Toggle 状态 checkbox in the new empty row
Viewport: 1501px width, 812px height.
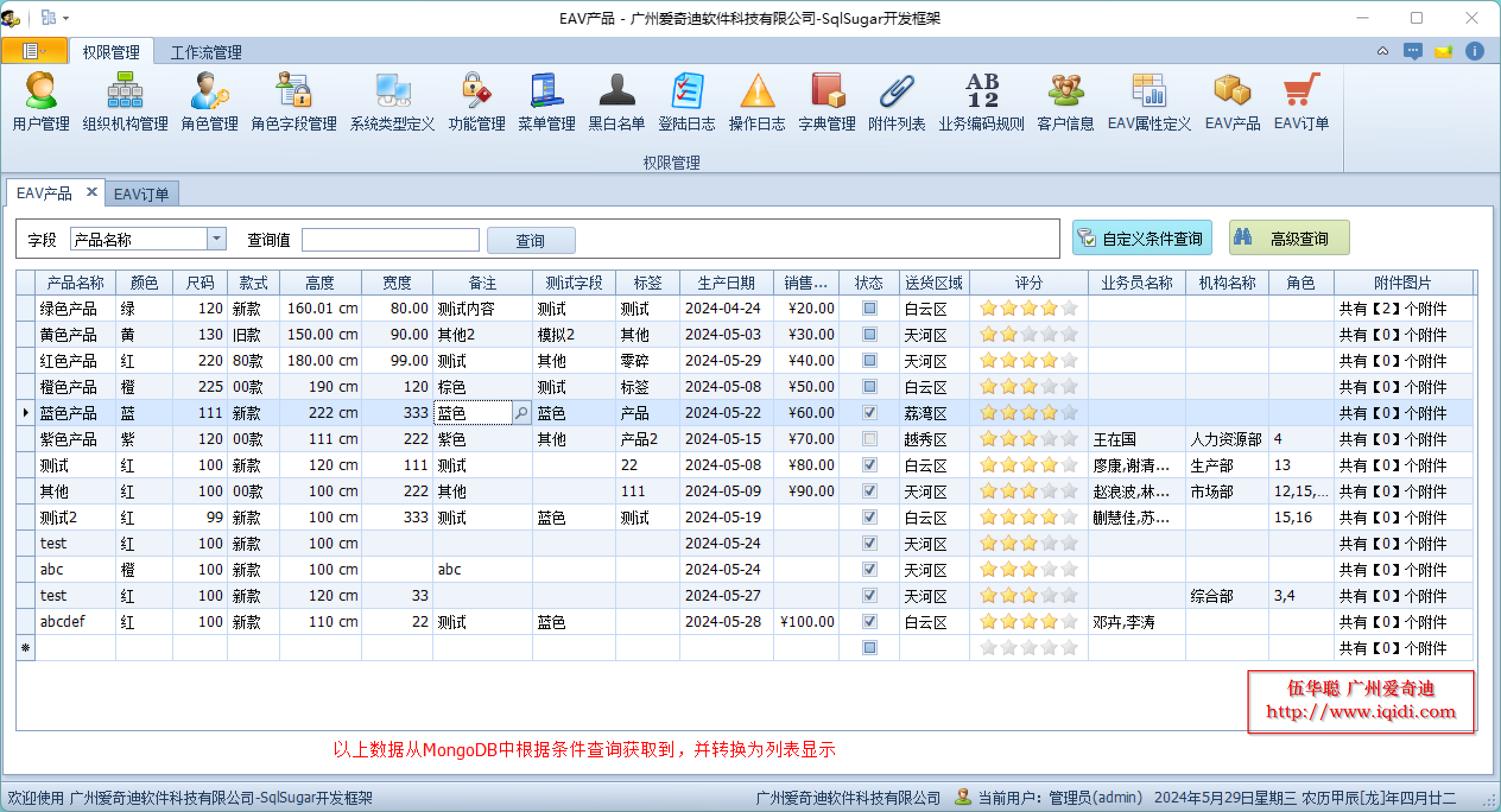pyautogui.click(x=870, y=648)
